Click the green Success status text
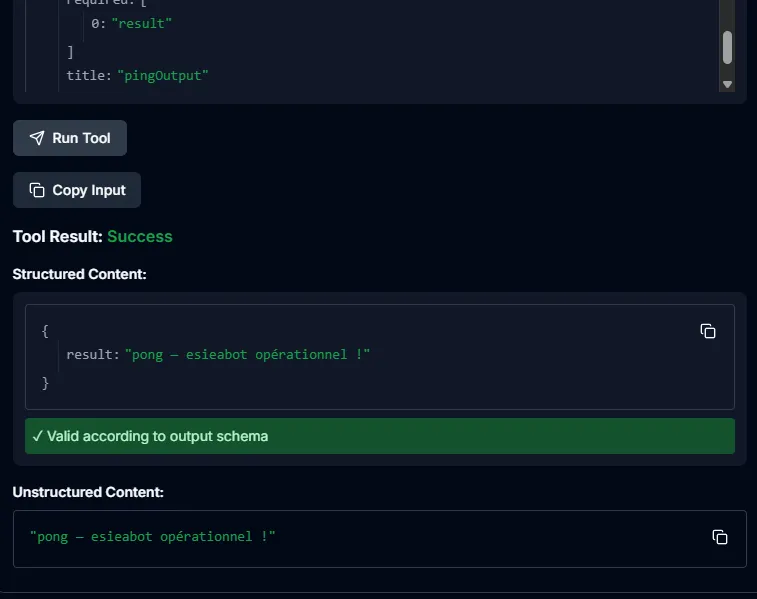Image resolution: width=757 pixels, height=599 pixels. (x=140, y=237)
